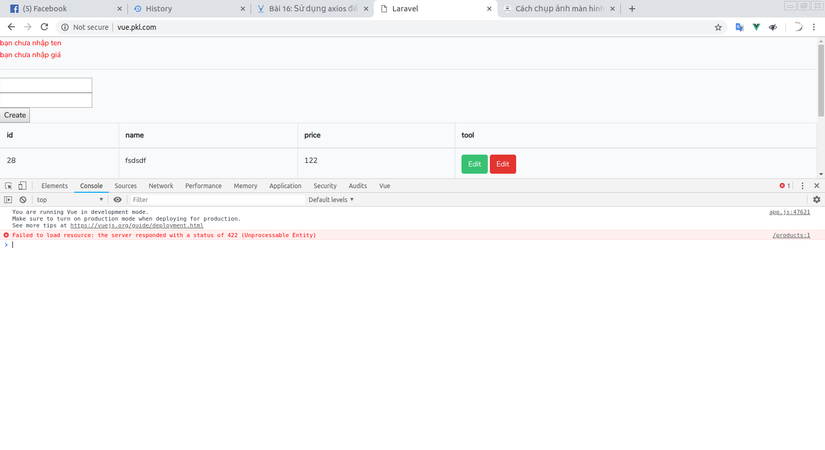Image resolution: width=825 pixels, height=450 pixels.
Task: Click the green Edit button
Action: pyautogui.click(x=475, y=164)
